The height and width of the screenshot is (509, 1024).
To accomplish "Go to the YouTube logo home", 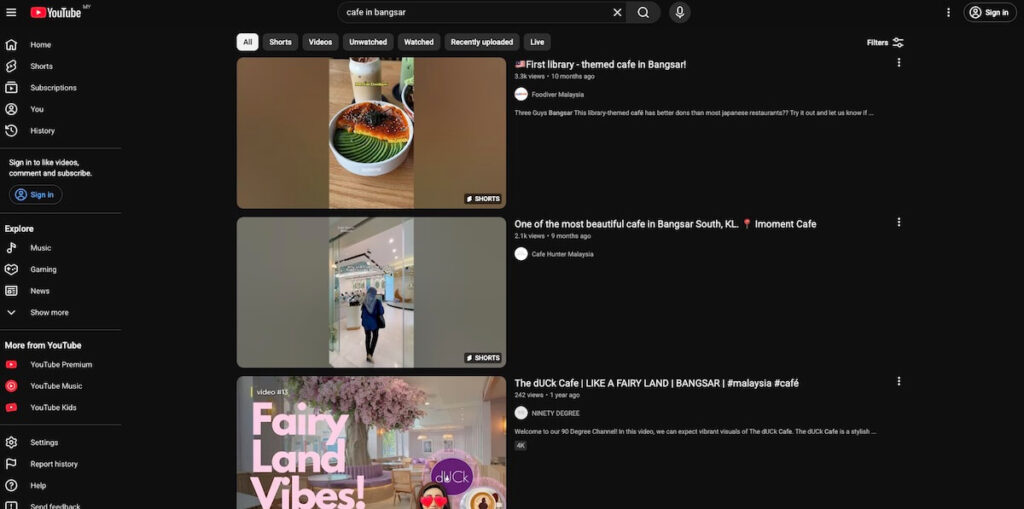I will click(x=56, y=12).
